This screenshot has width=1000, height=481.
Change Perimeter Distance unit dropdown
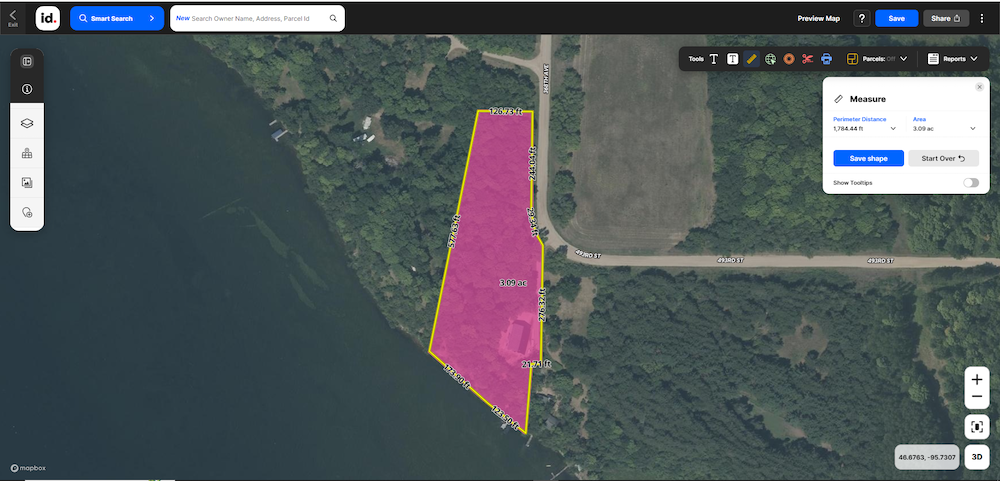point(865,128)
